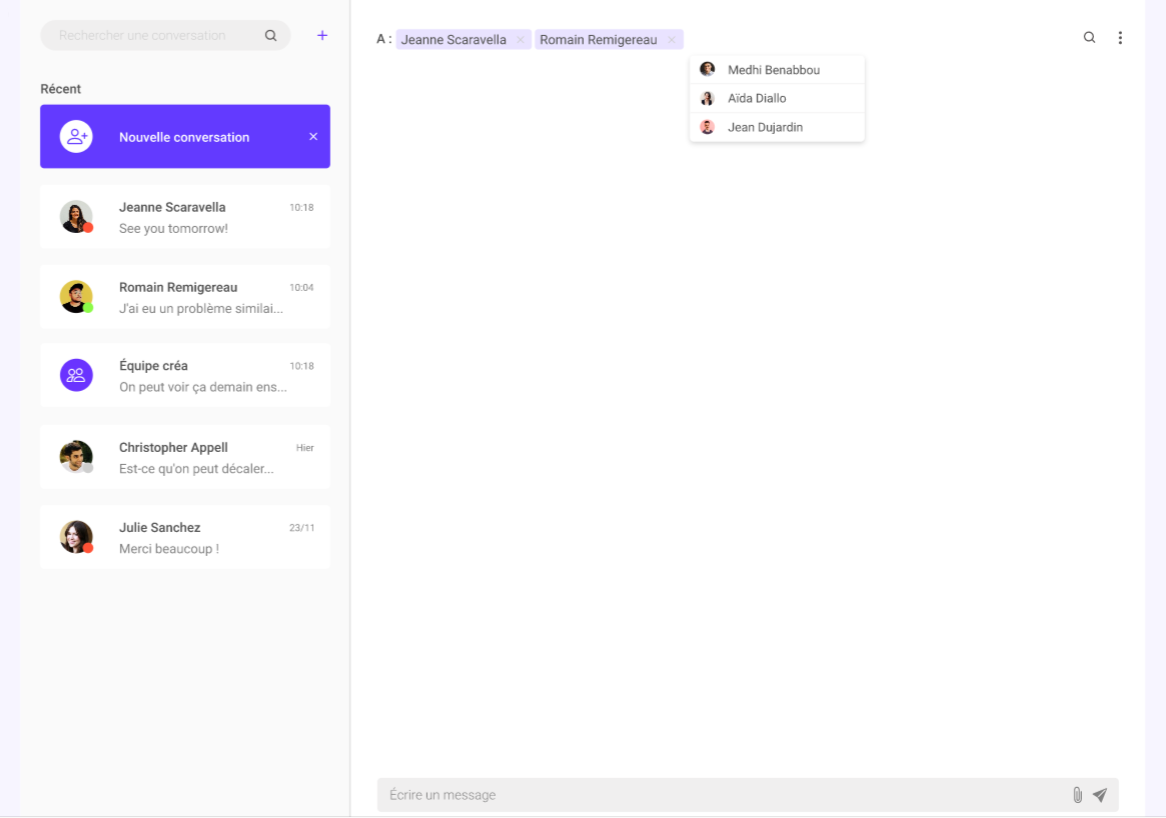Image resolution: width=1166 pixels, height=818 pixels.
Task: Send the message with the paper plane icon
Action: click(1100, 795)
